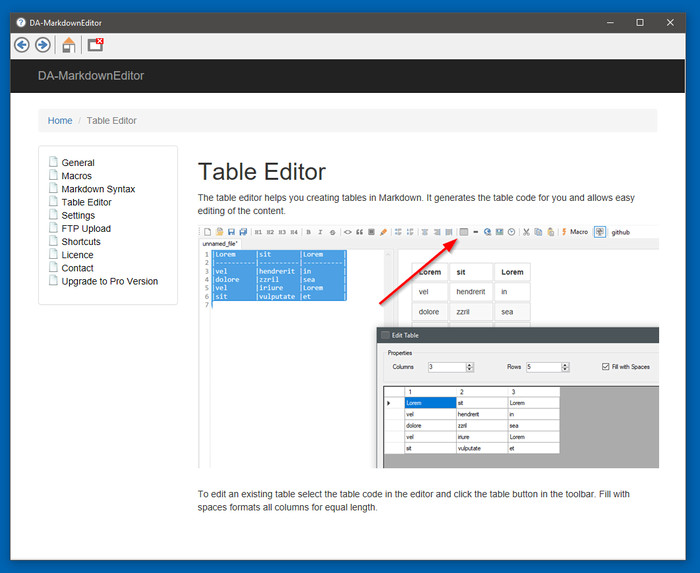Image resolution: width=700 pixels, height=573 pixels.
Task: Click the strikethrough icon in screenshot toolbar
Action: click(332, 232)
